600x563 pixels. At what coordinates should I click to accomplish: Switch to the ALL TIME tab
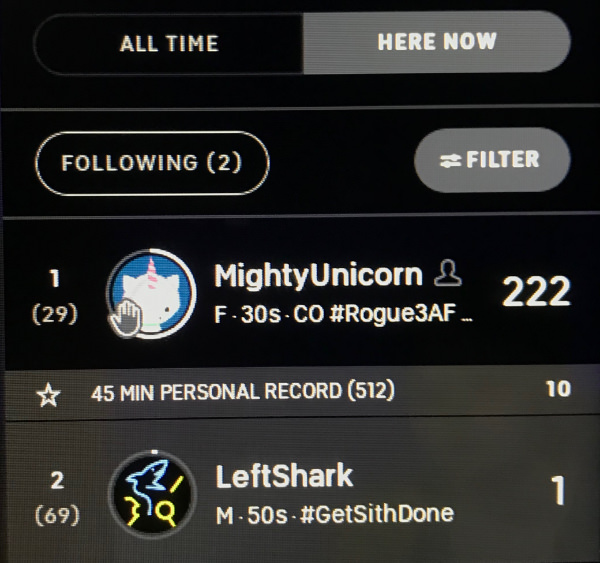(x=169, y=43)
